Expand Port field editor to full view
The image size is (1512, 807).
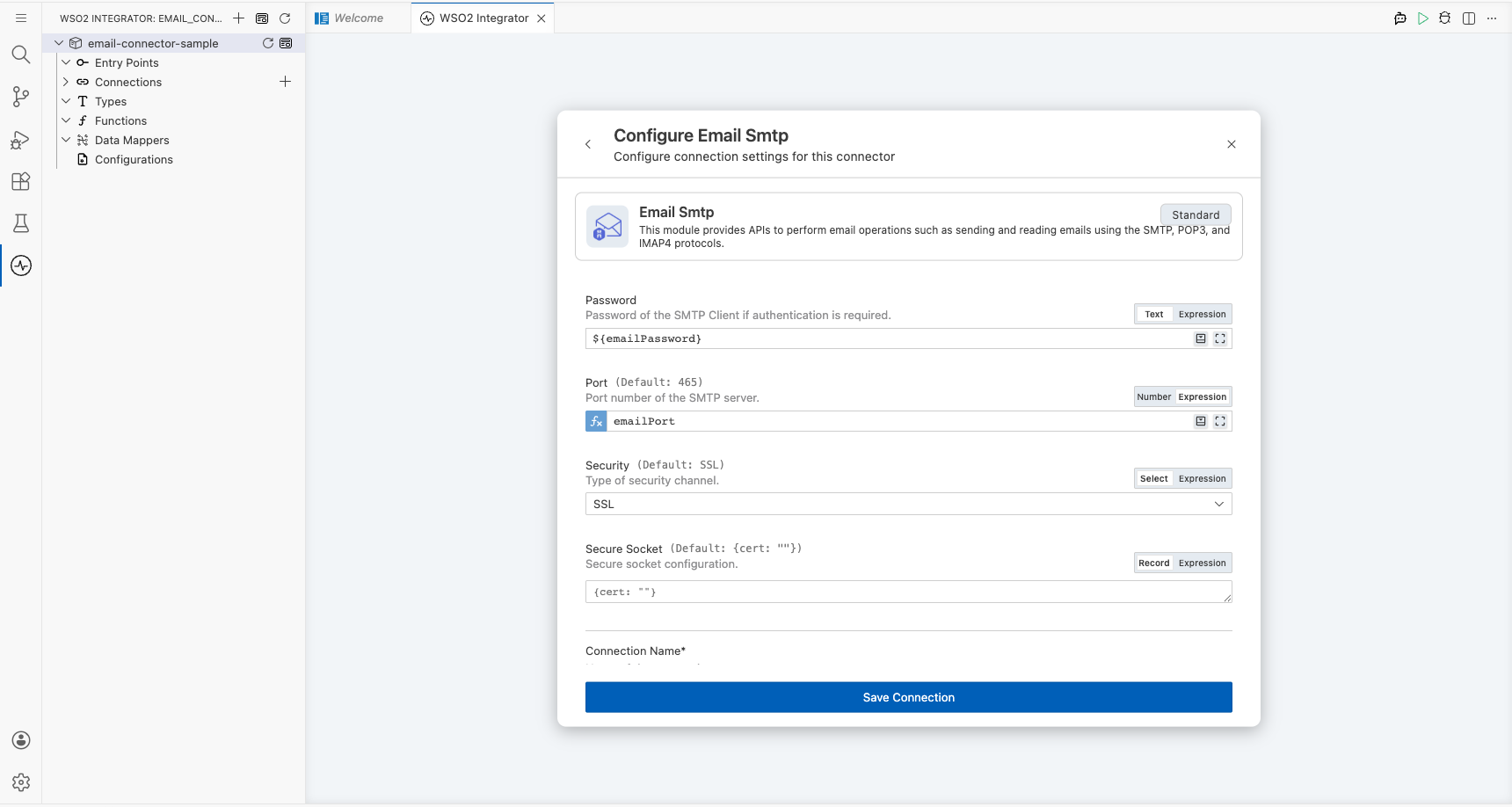click(x=1220, y=421)
